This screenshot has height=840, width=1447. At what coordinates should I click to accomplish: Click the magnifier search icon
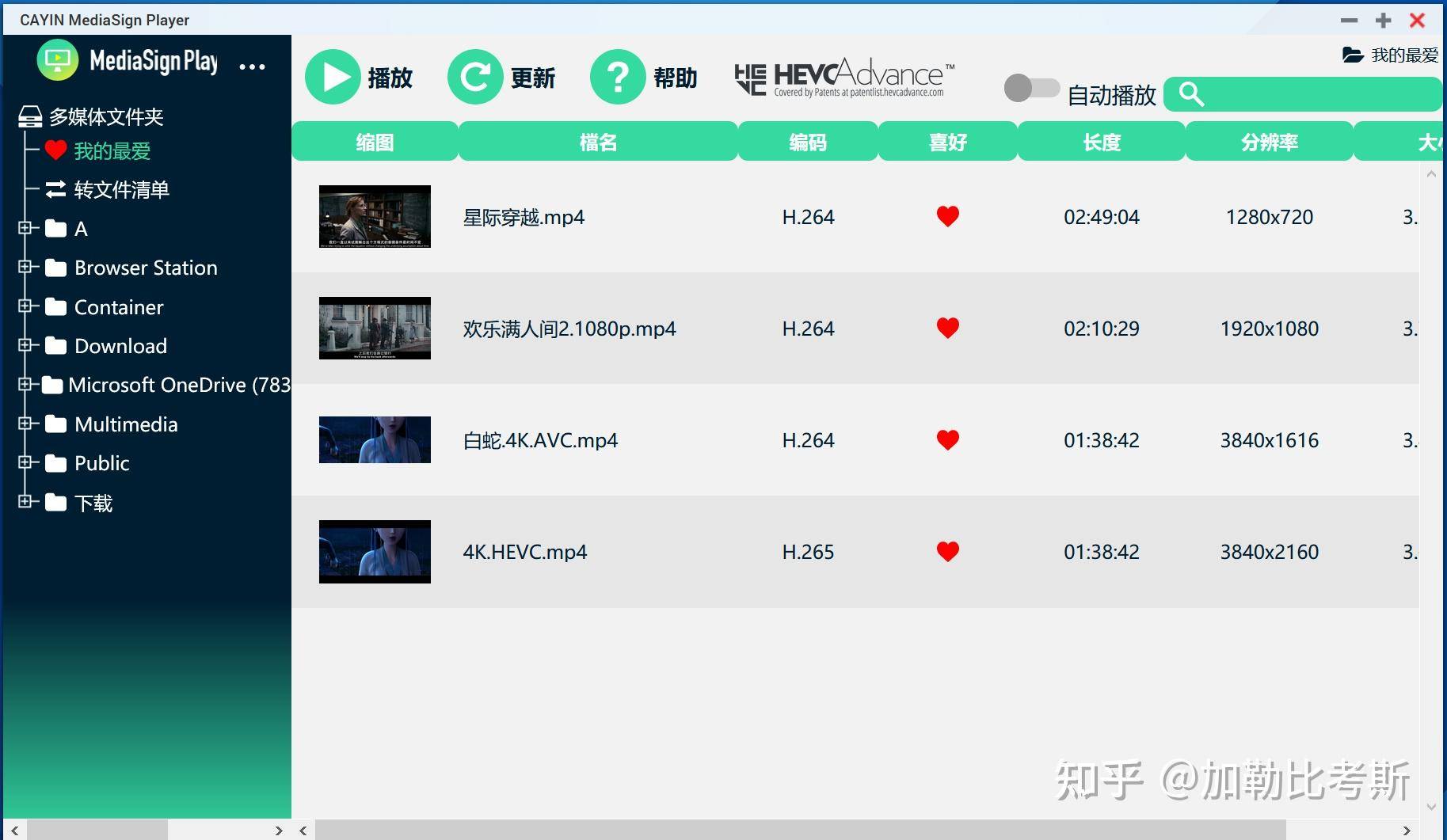[1191, 94]
